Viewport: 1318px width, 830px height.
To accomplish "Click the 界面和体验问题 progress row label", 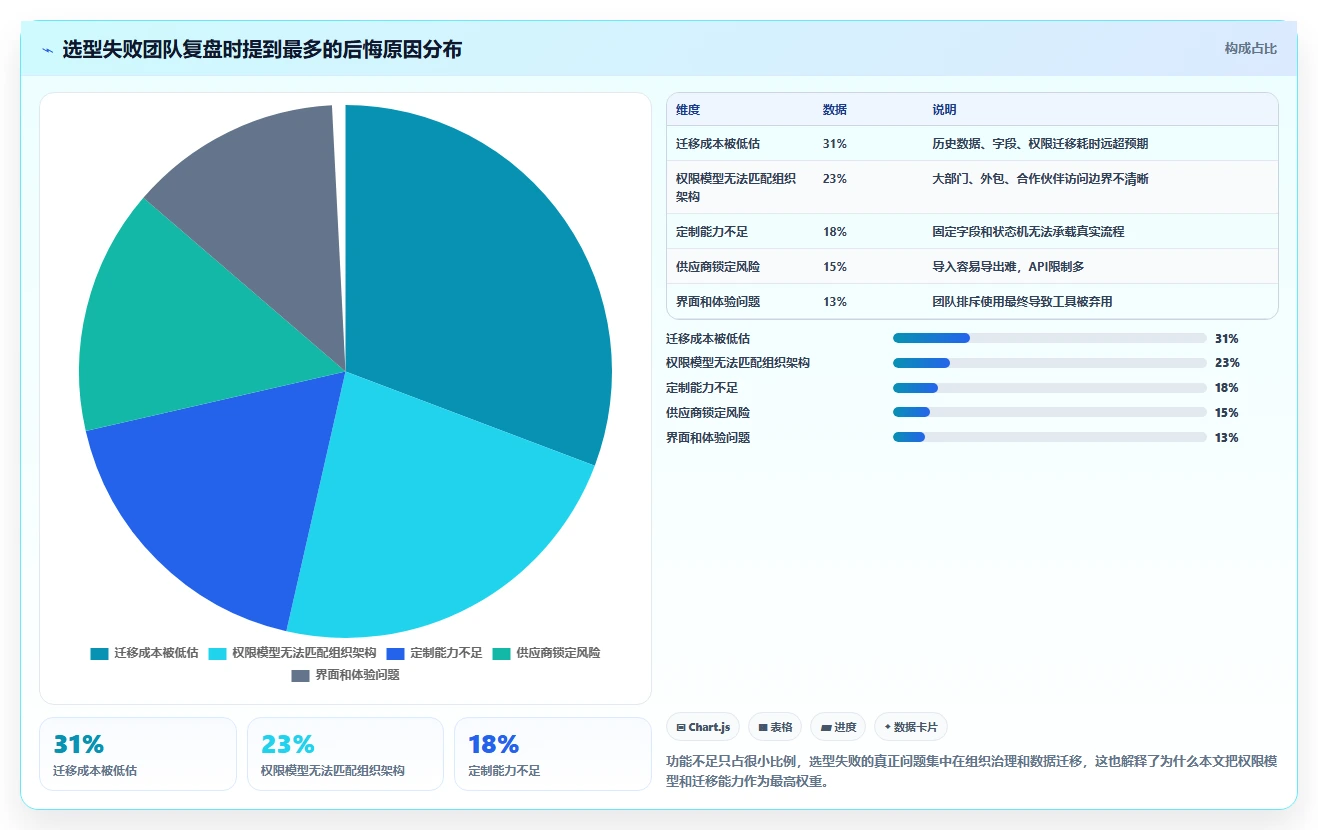I will (708, 438).
